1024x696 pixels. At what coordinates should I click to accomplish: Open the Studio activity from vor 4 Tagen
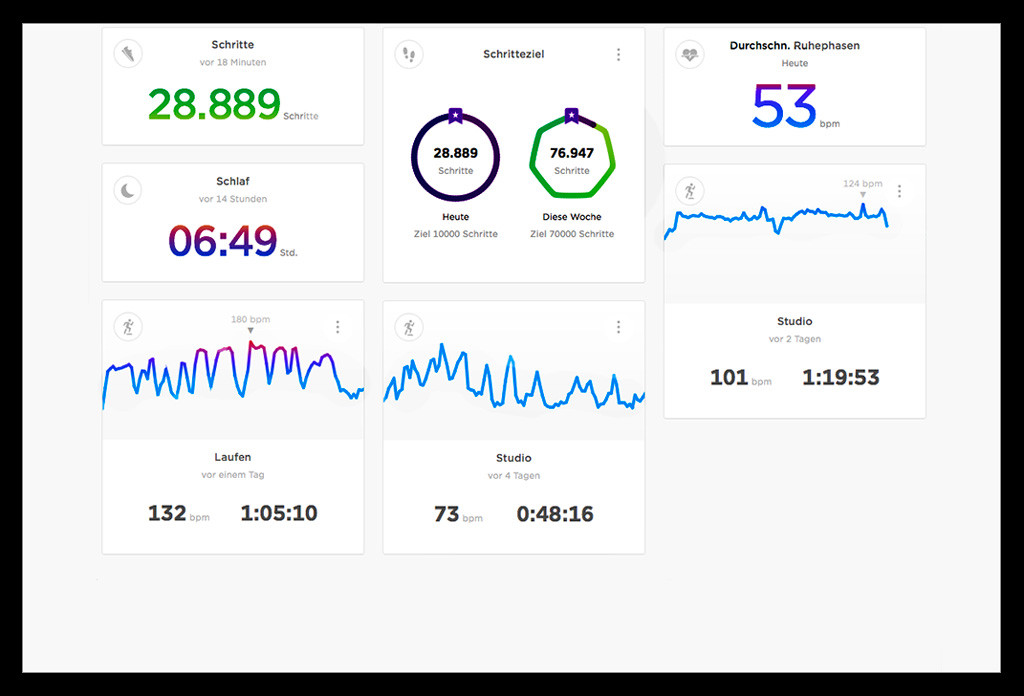click(513, 457)
